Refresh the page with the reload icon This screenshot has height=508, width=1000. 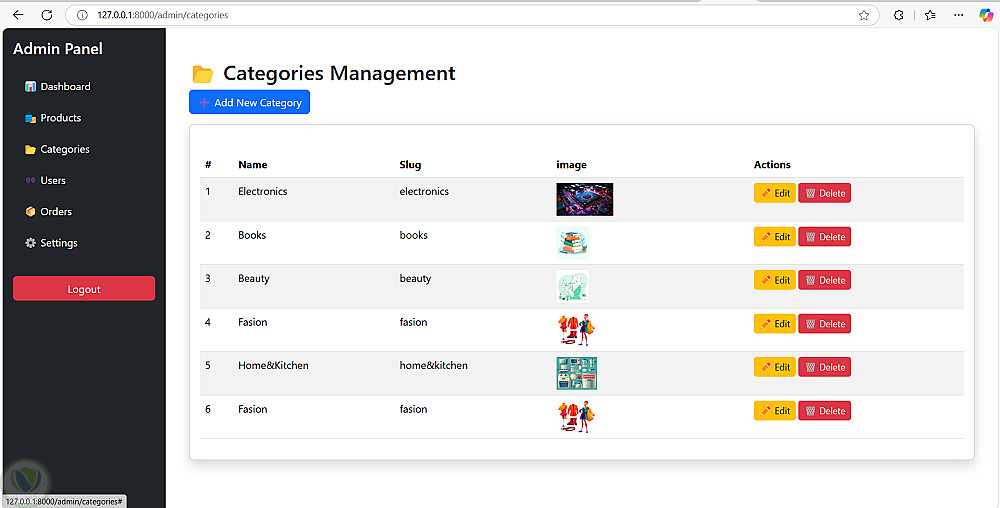coord(47,15)
